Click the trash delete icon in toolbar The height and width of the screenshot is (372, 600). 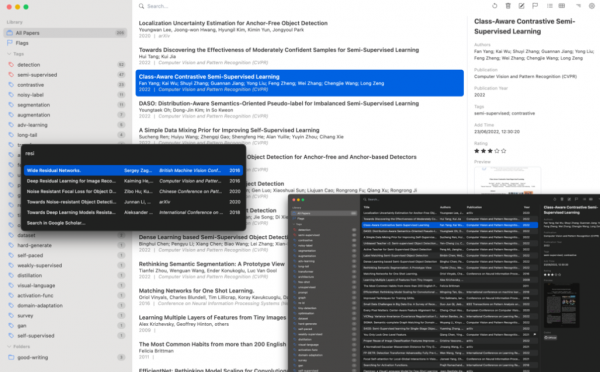(508, 6)
